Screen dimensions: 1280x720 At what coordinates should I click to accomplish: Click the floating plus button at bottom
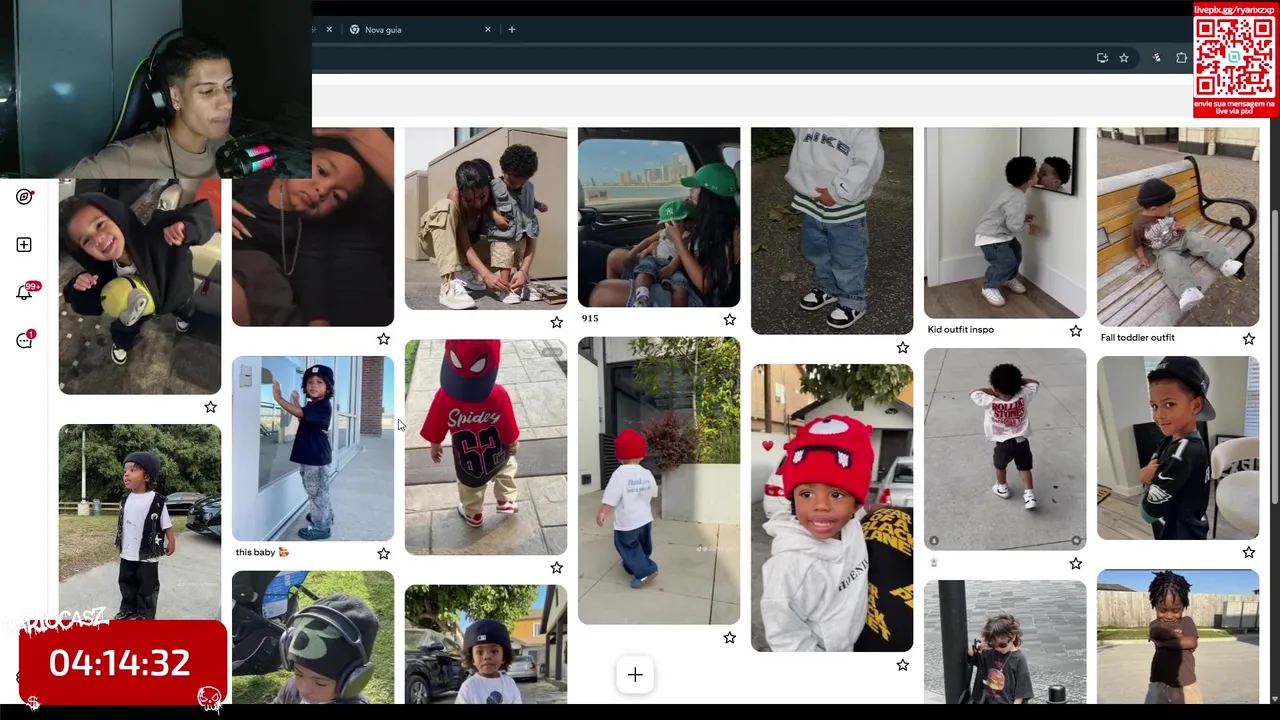tap(635, 675)
